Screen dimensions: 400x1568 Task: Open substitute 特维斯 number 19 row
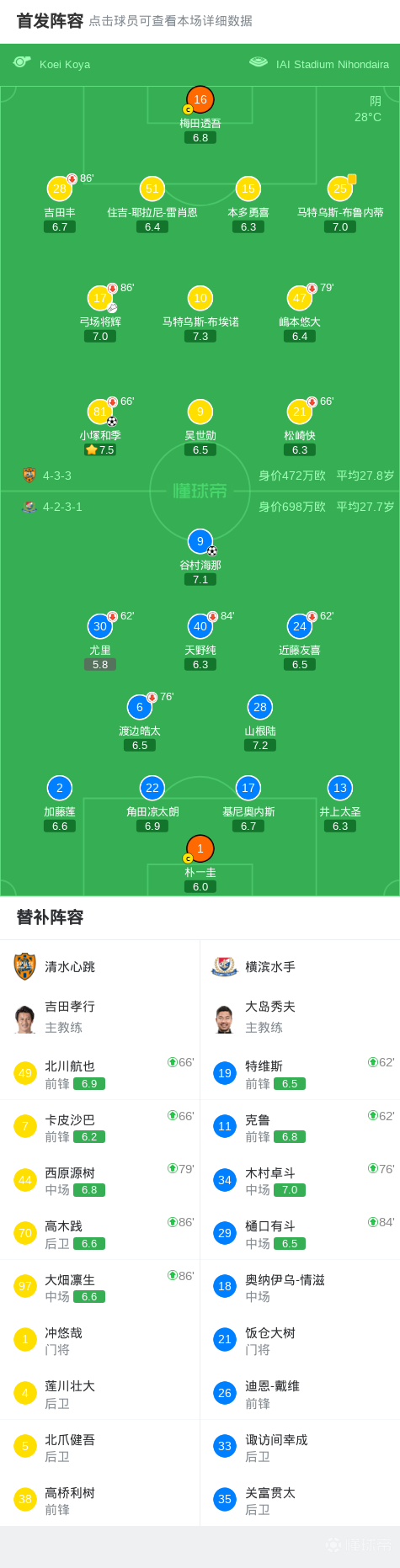pyautogui.click(x=300, y=1073)
